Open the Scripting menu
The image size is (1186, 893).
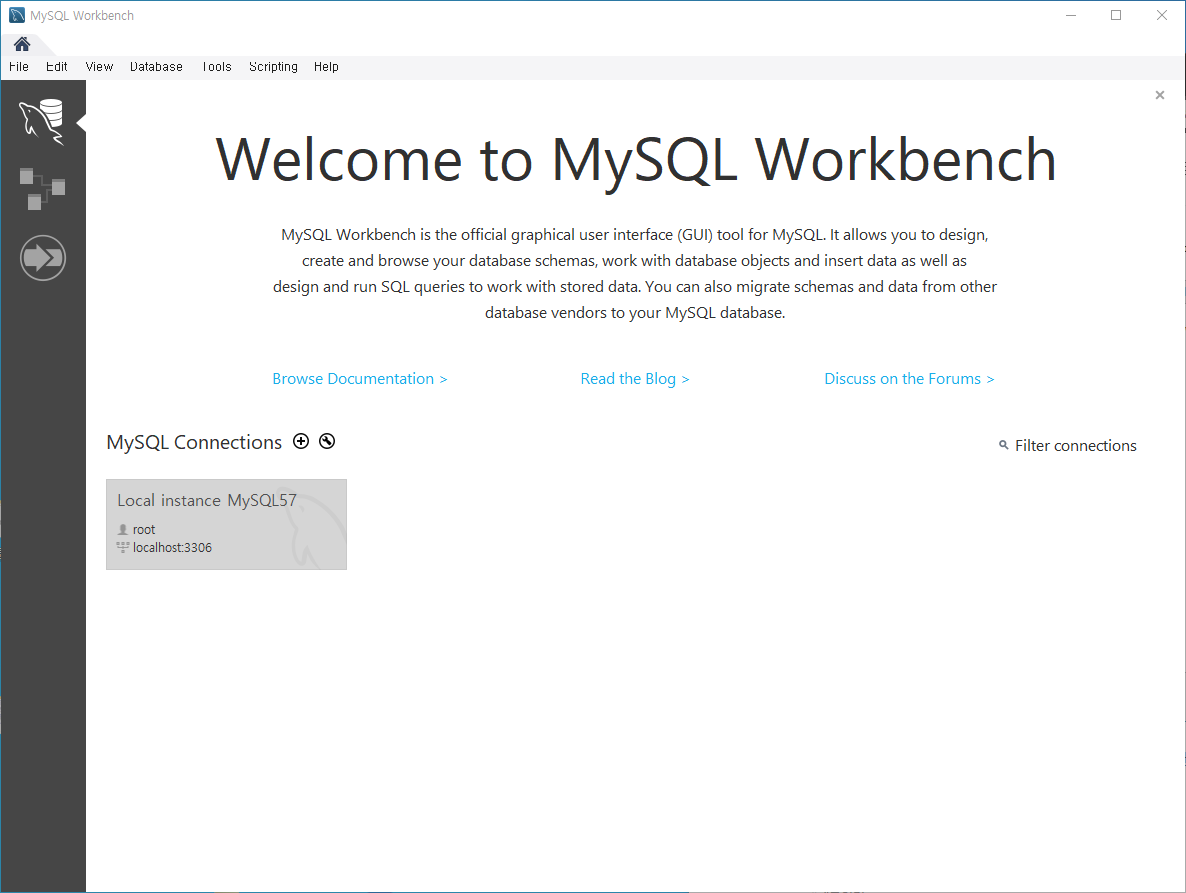pyautogui.click(x=273, y=67)
